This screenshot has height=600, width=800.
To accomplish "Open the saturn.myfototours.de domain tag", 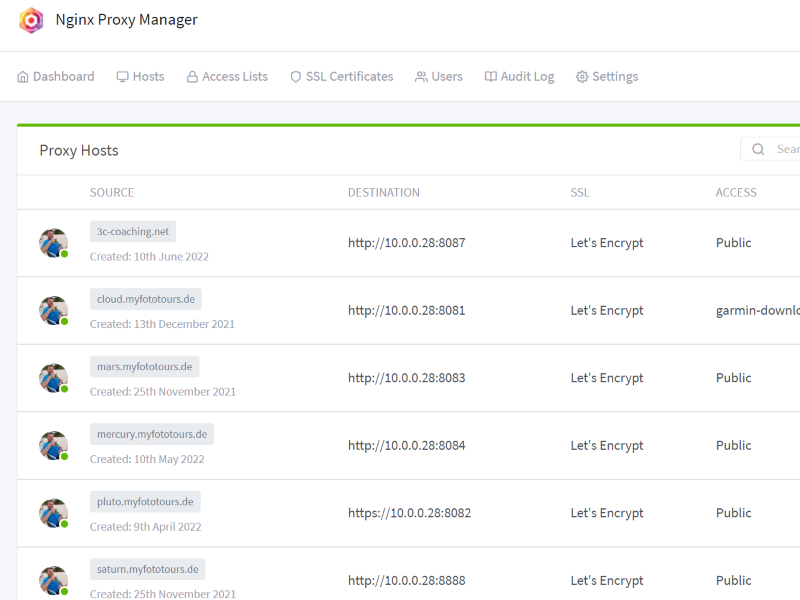I will coord(147,569).
